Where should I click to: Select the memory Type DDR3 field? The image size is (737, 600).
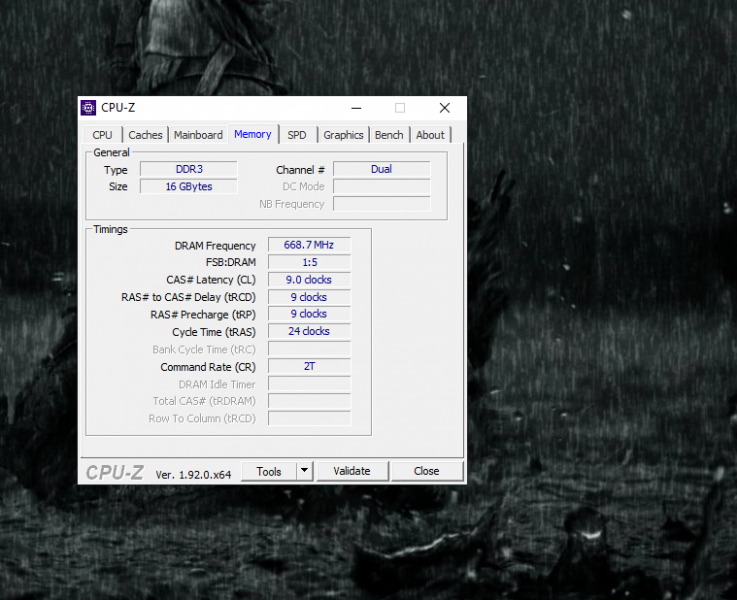[187, 170]
